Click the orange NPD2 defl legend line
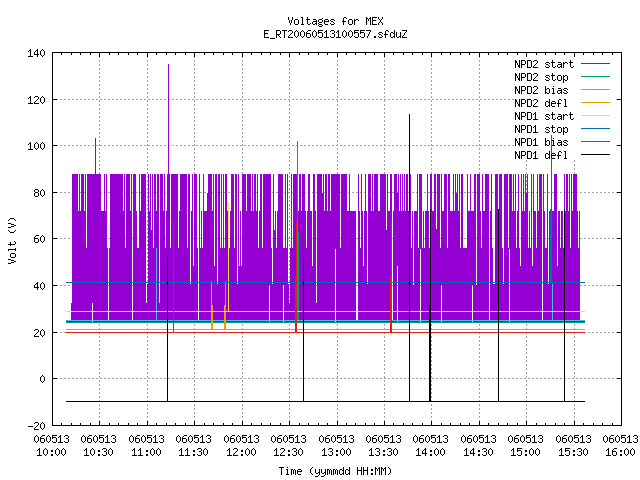The width and height of the screenshot is (640, 480). pos(596,102)
